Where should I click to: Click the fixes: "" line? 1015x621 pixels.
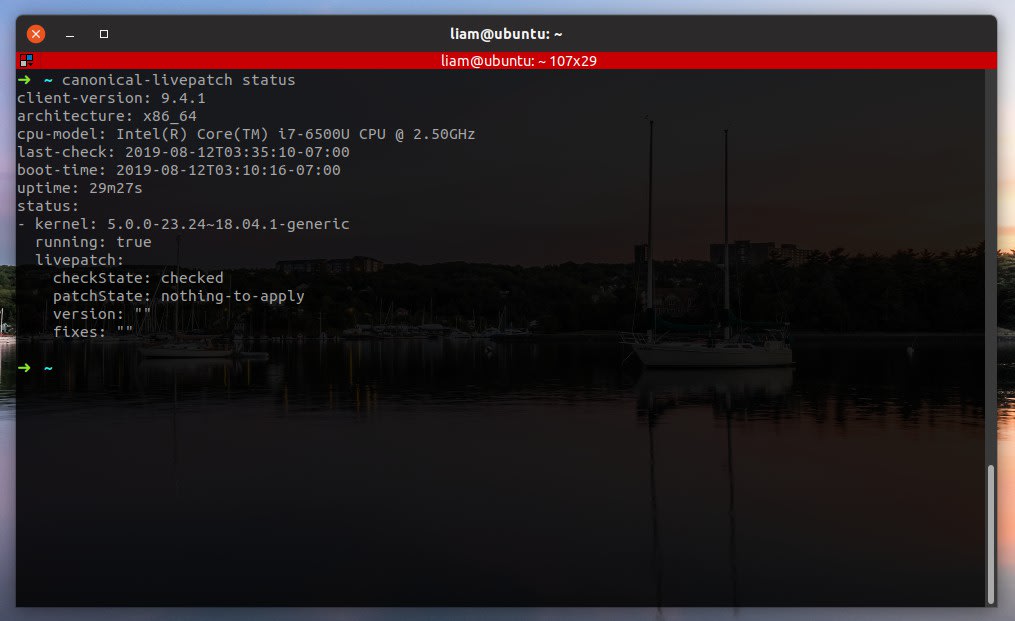[x=93, y=332]
